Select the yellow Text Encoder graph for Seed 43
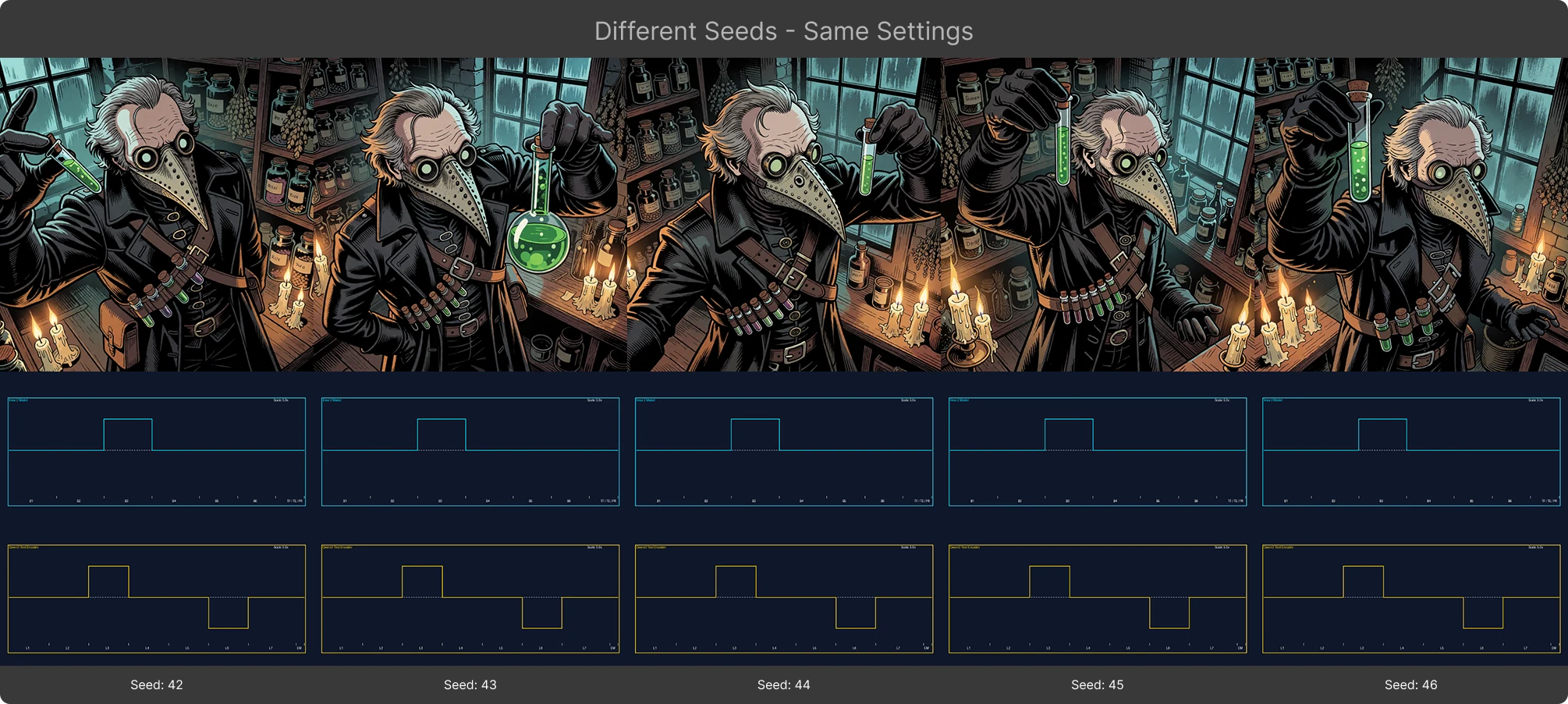1568x704 pixels. click(x=470, y=599)
